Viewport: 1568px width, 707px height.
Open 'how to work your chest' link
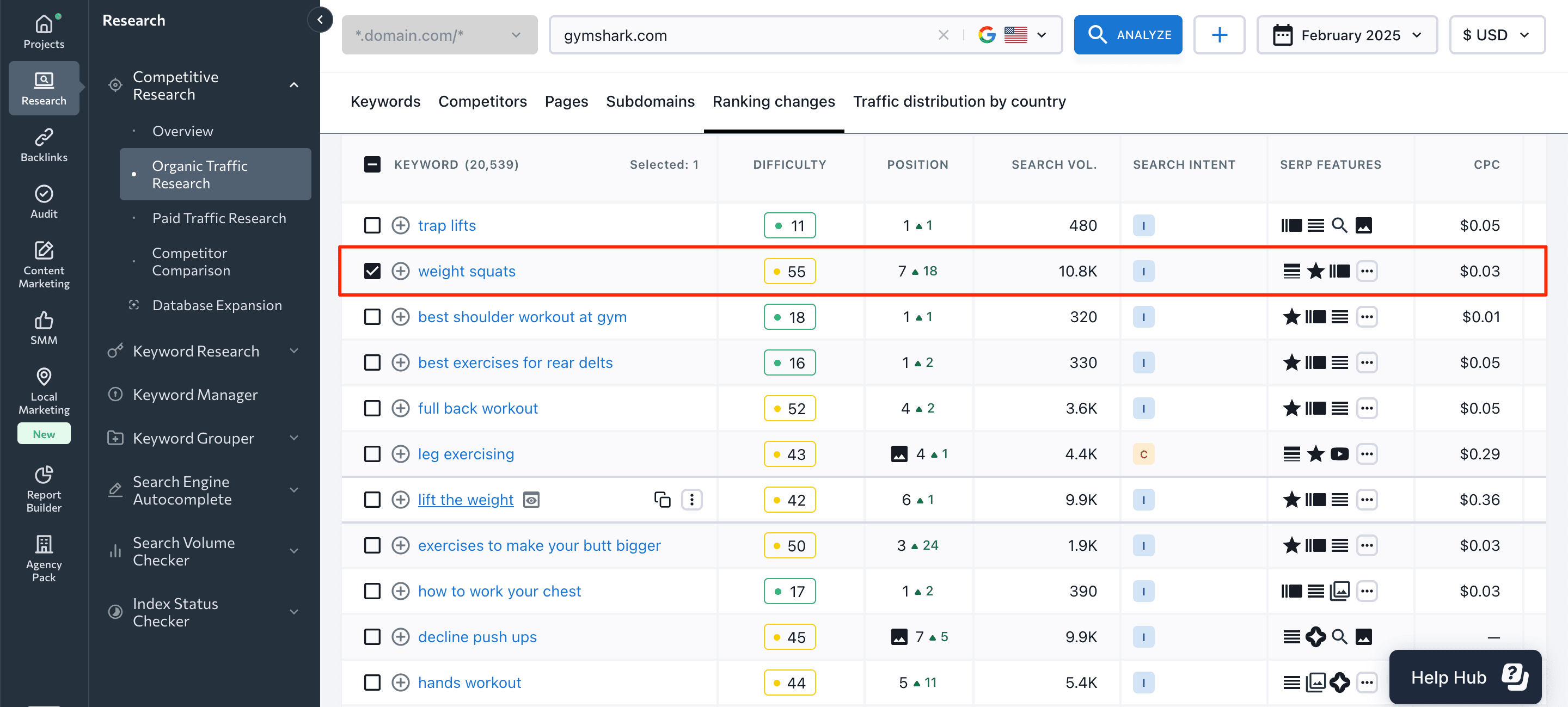(499, 592)
